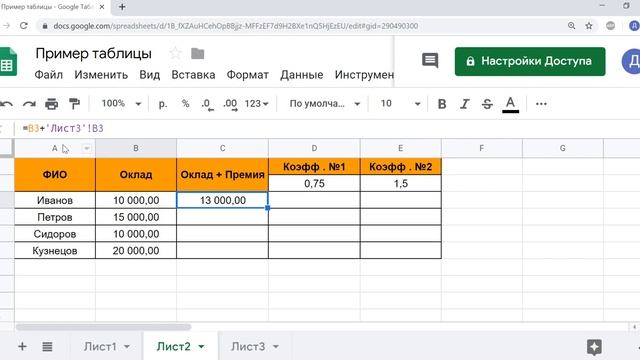Open a new browser tab
640x360 pixels.
[122, 7]
